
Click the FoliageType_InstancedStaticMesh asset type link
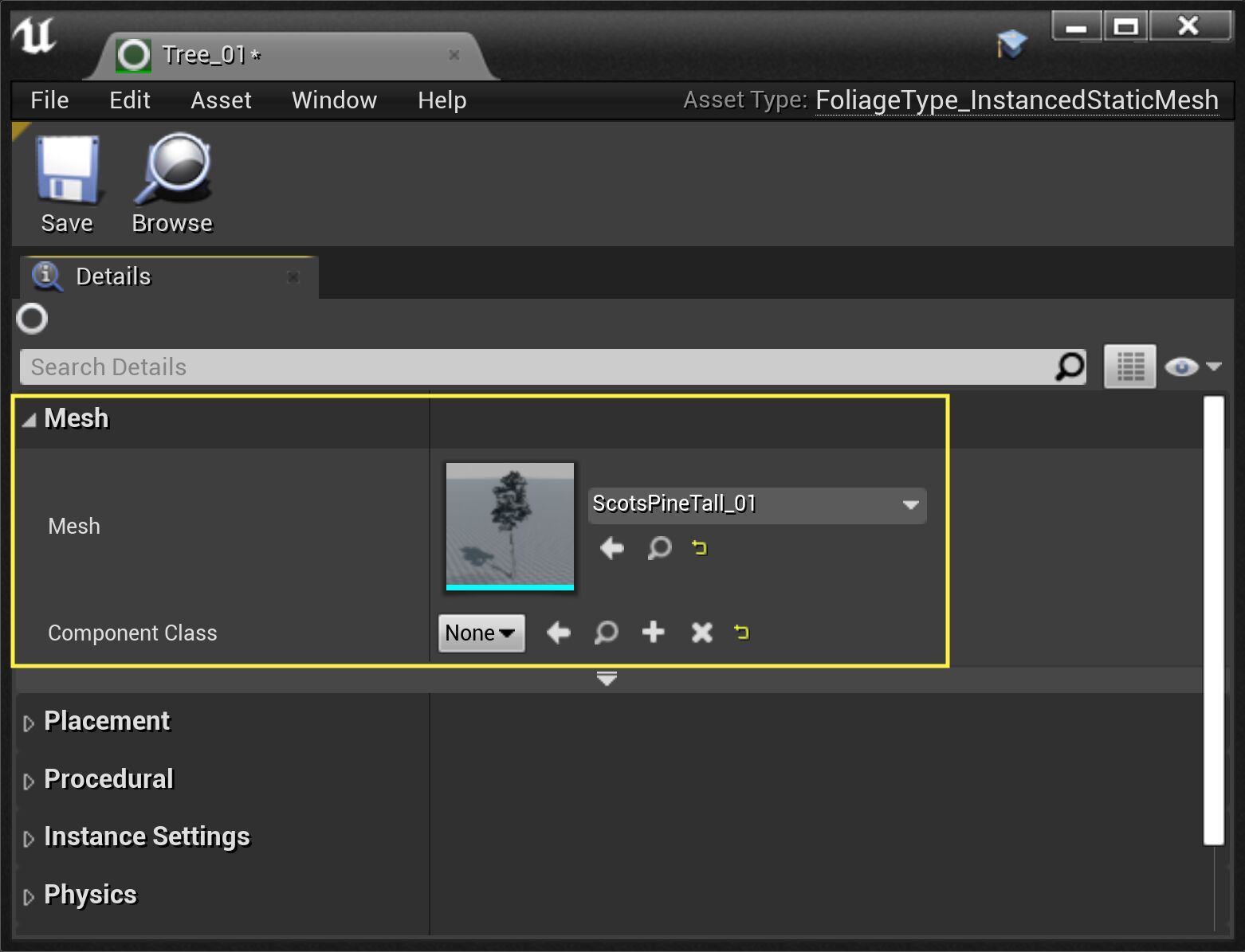pyautogui.click(x=1016, y=100)
